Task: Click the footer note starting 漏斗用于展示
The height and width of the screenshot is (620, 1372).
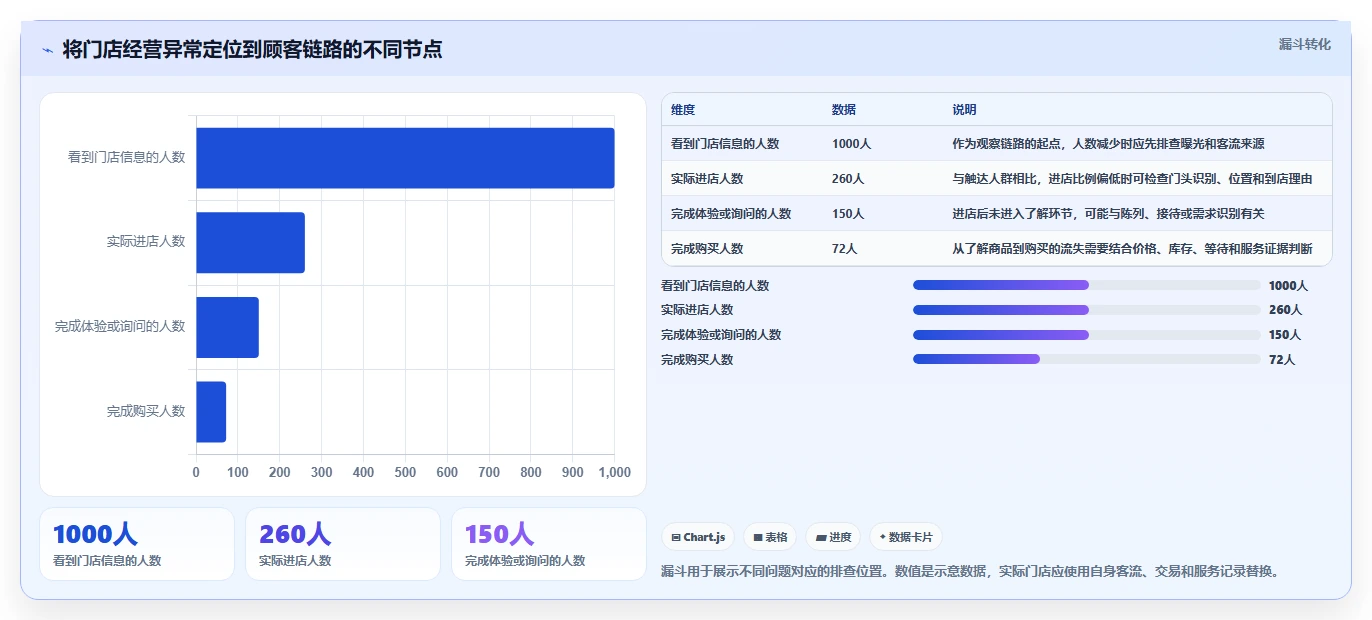Action: pyautogui.click(x=970, y=572)
